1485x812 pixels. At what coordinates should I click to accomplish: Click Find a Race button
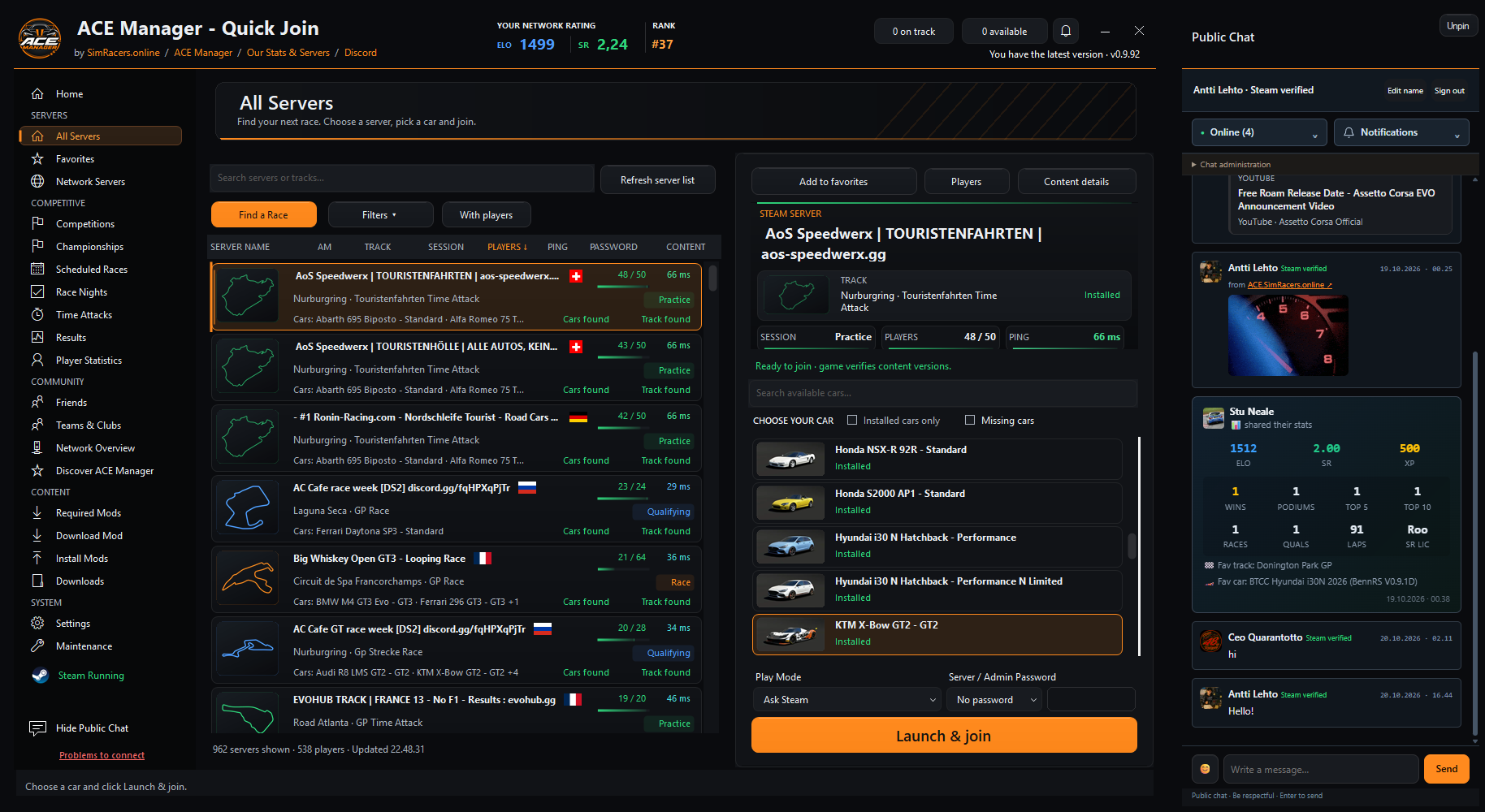click(x=263, y=215)
